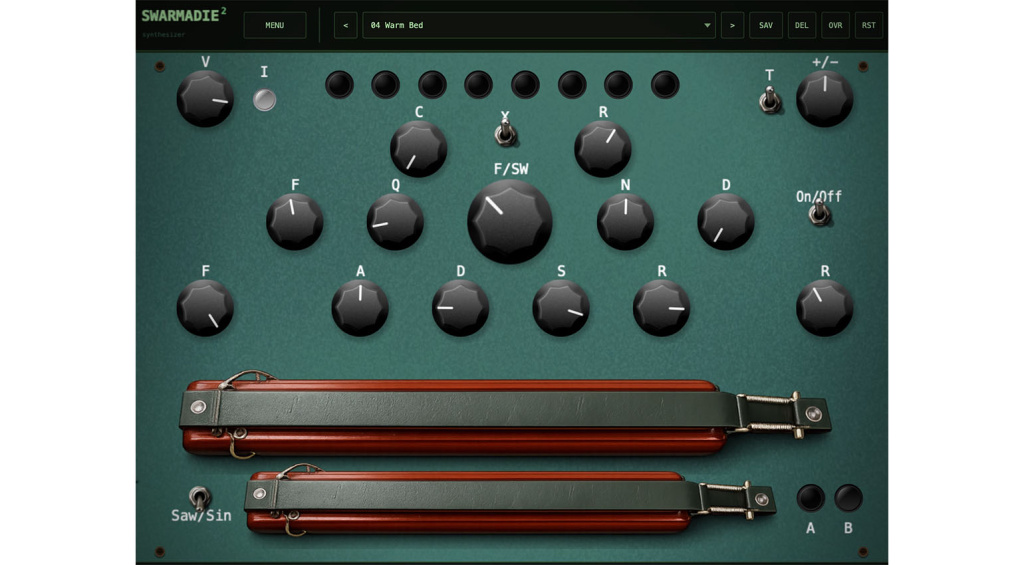Click the F knob at far left bottom row
This screenshot has height=565, width=1024.
(x=205, y=308)
